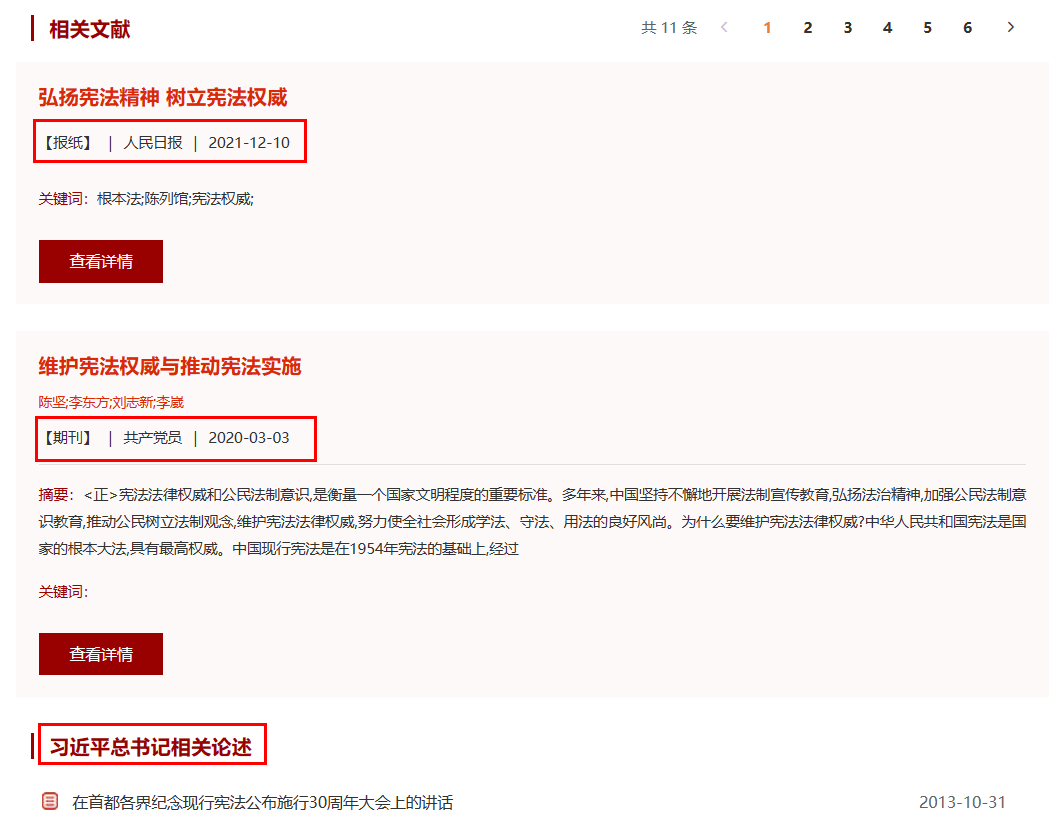Select page 1 in the pagination
The image size is (1051, 830).
(x=767, y=27)
